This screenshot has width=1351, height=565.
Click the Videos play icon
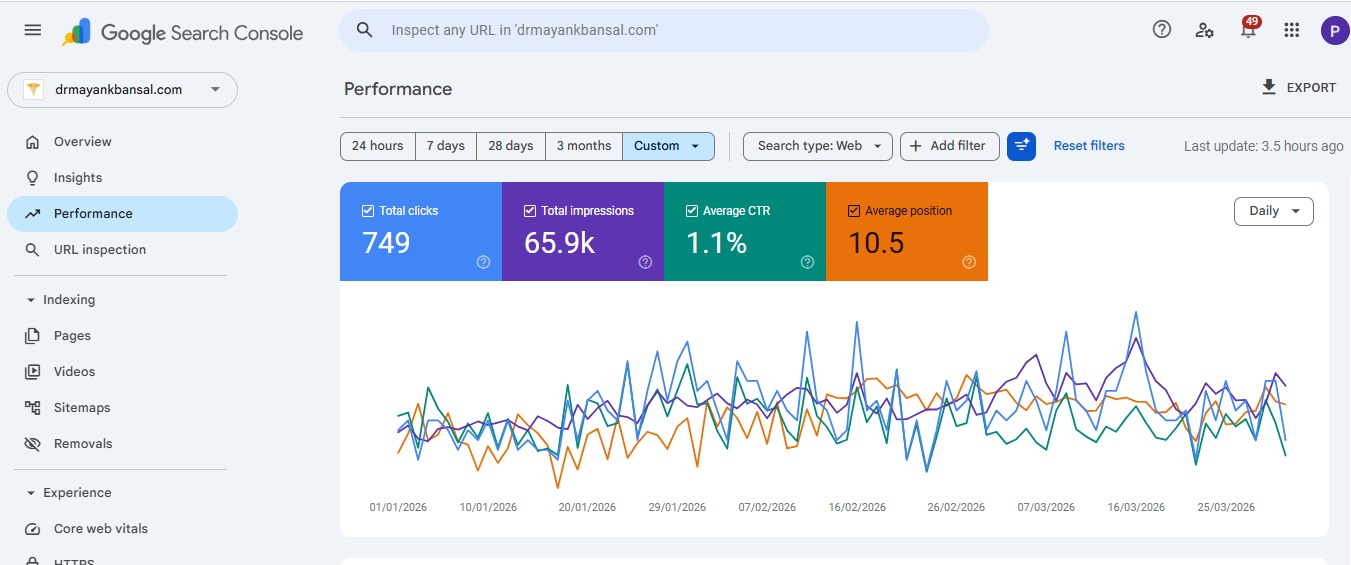33,372
